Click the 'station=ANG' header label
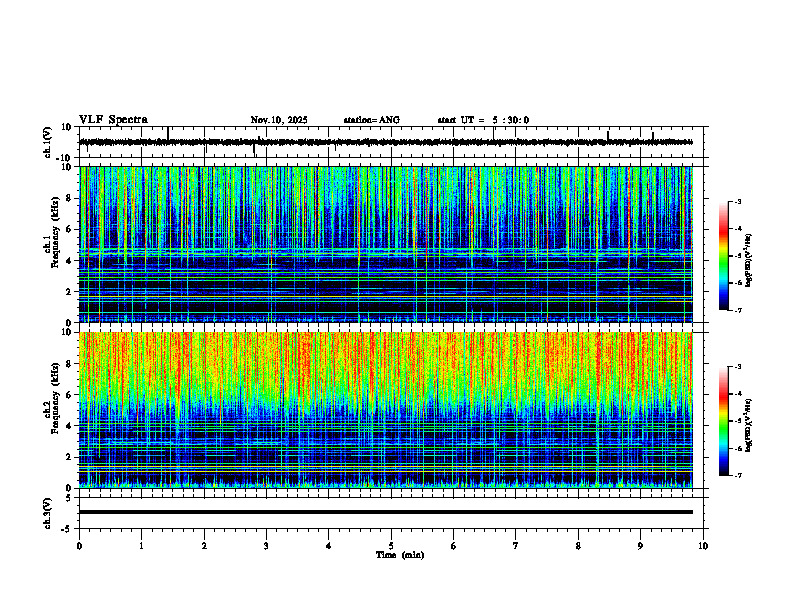Image resolution: width=792 pixels, height=612 pixels. coord(372,120)
